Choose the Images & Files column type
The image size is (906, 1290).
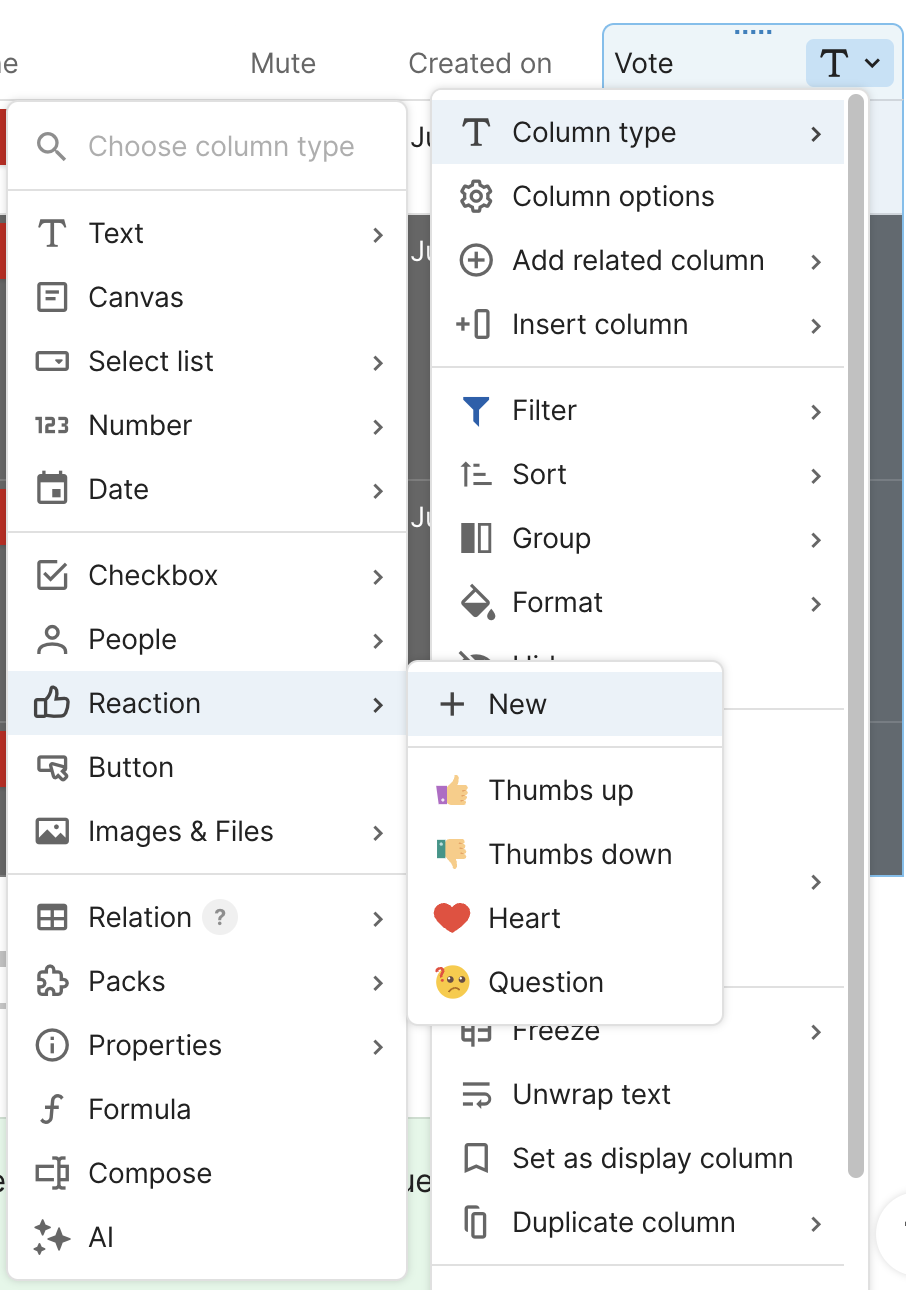pos(180,831)
